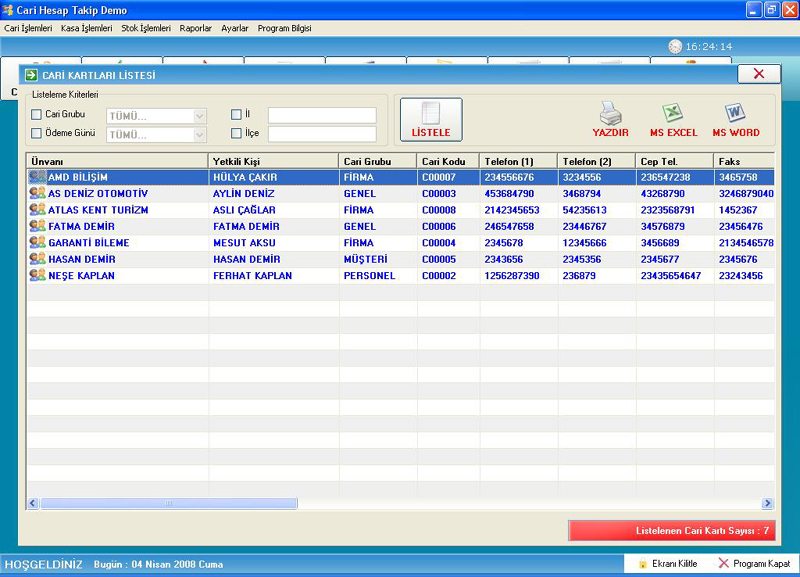This screenshot has width=800, height=577.
Task: Export list with MS EXCEL icon
Action: tap(673, 113)
